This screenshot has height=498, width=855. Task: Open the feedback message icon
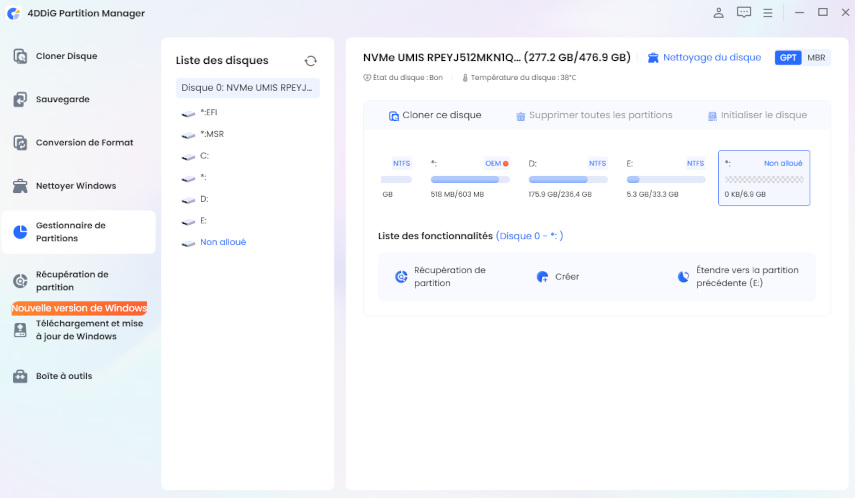(744, 13)
